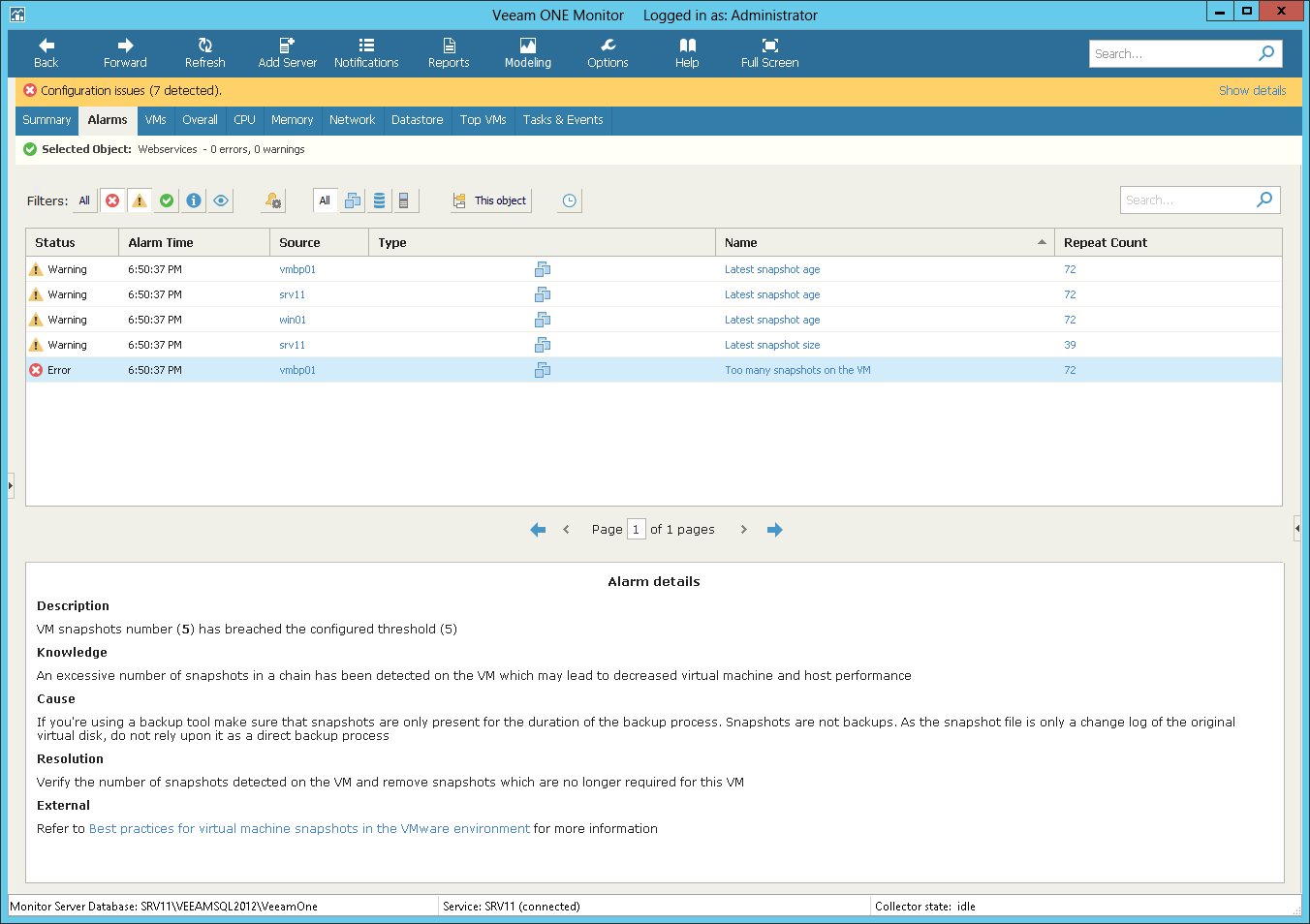Sort alarms by Status column
The image size is (1310, 924).
click(72, 242)
